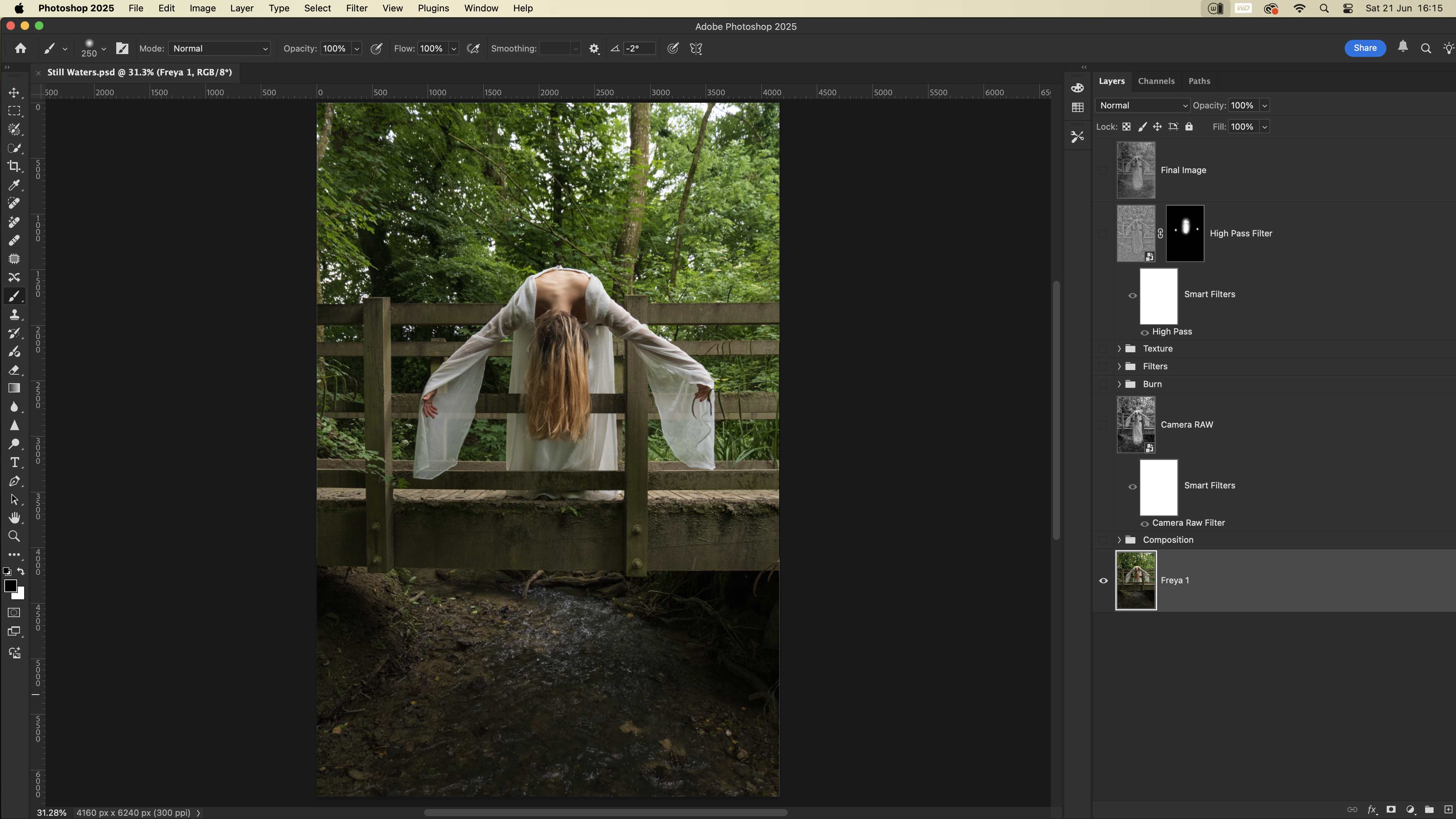
Task: Select the Eraser tool
Action: coord(14,370)
